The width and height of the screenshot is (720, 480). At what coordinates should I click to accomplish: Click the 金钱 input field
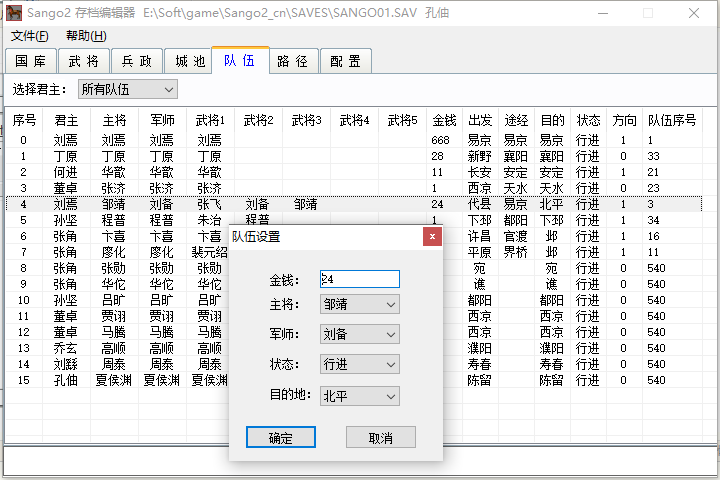[x=359, y=279]
